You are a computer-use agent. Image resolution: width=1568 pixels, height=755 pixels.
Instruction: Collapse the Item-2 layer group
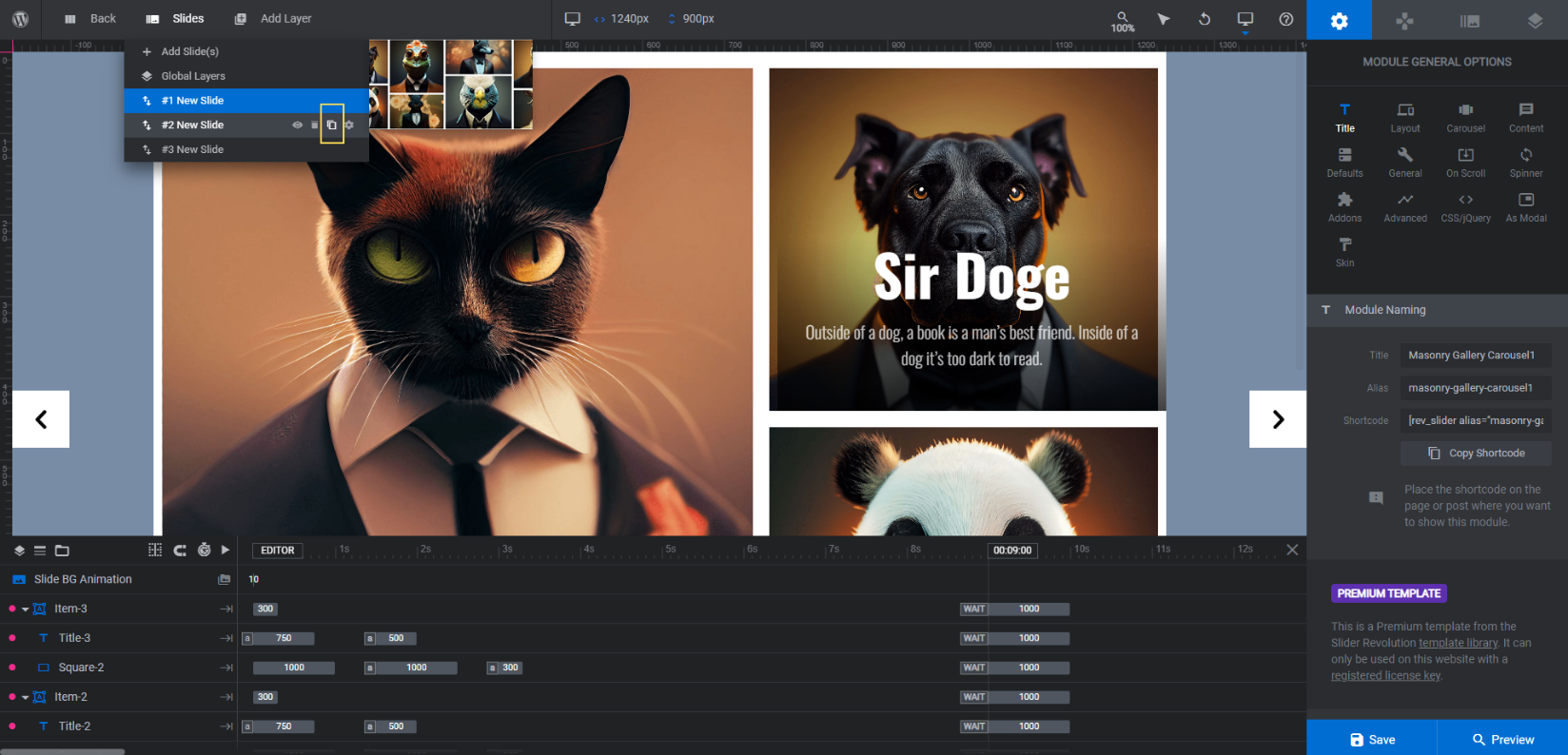(25, 697)
